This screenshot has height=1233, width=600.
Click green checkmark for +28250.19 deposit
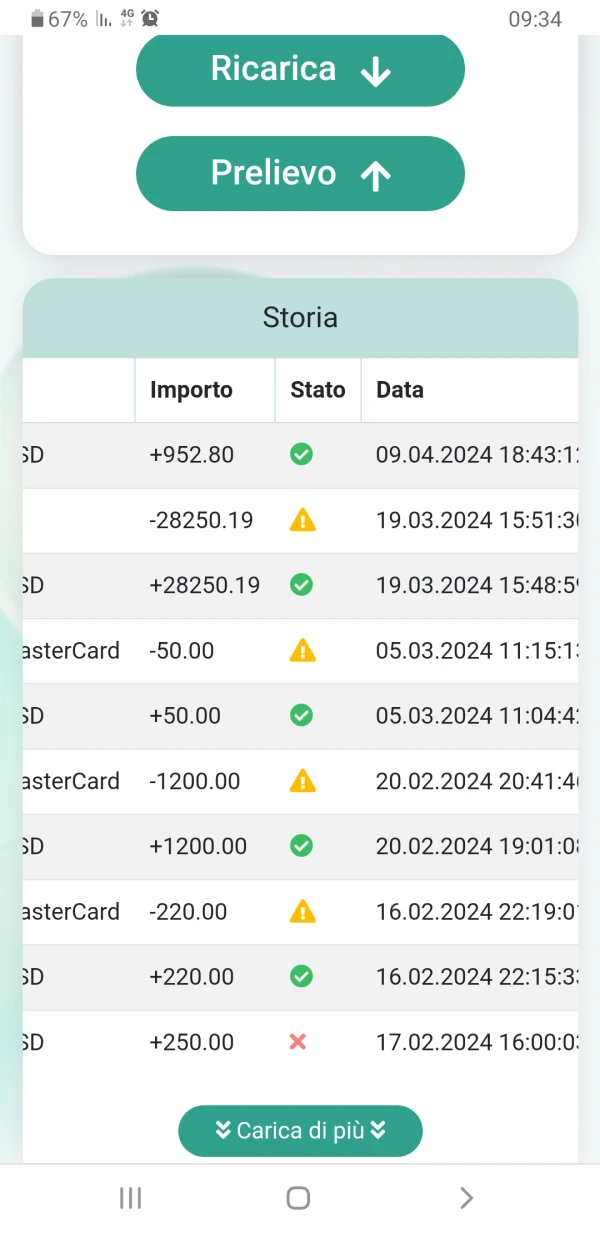pyautogui.click(x=301, y=585)
